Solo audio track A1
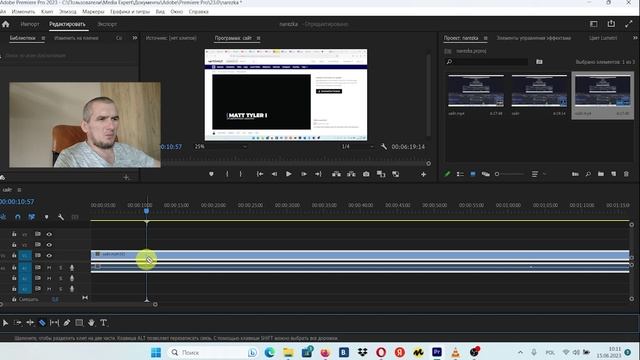640x360 pixels. tap(60, 268)
